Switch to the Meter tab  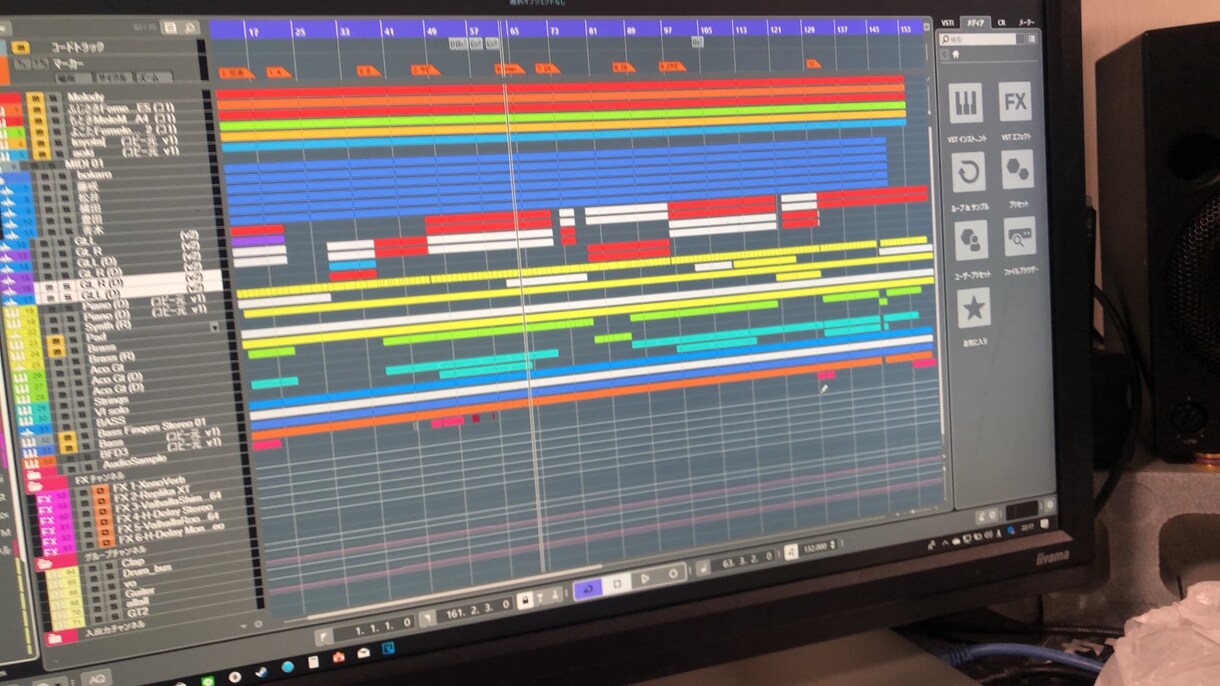(x=1027, y=23)
